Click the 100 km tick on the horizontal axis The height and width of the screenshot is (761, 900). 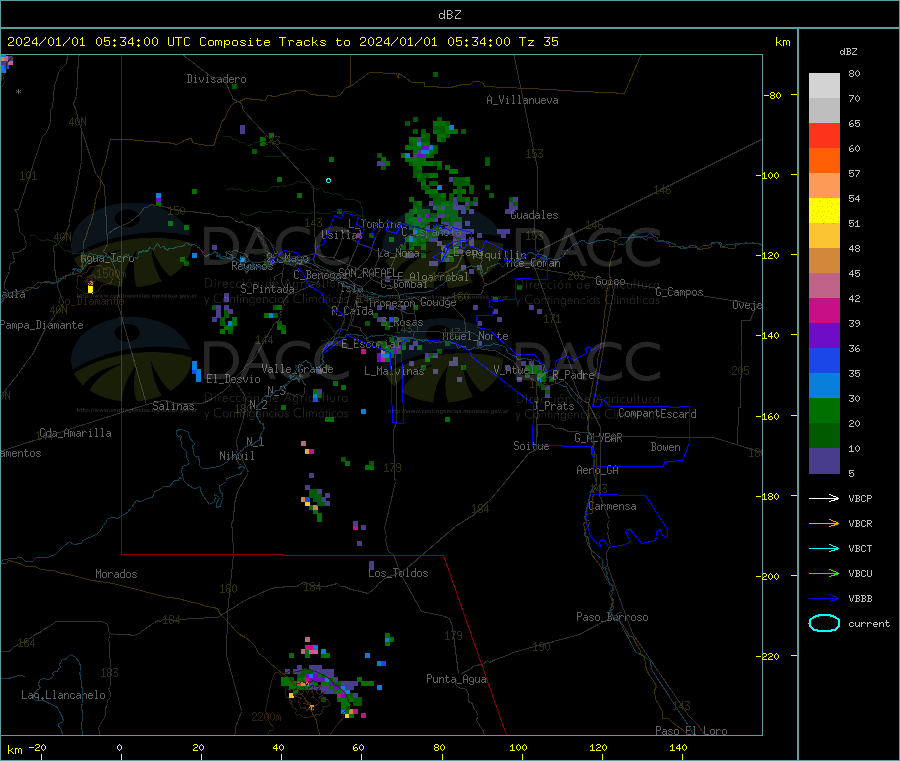click(518, 747)
